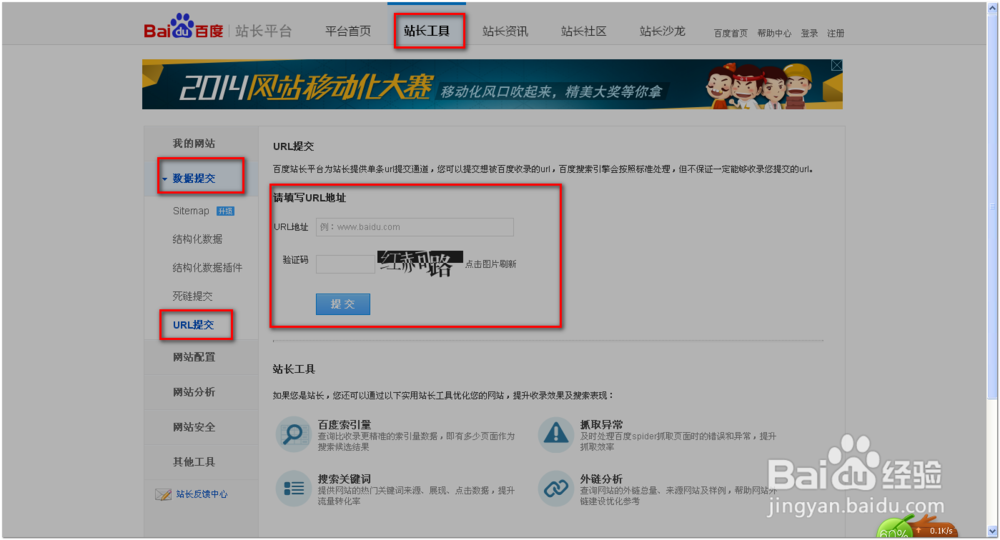This screenshot has height=540, width=1000.
Task: Click the 站长反馈中心 envelope icon
Action: tap(163, 494)
